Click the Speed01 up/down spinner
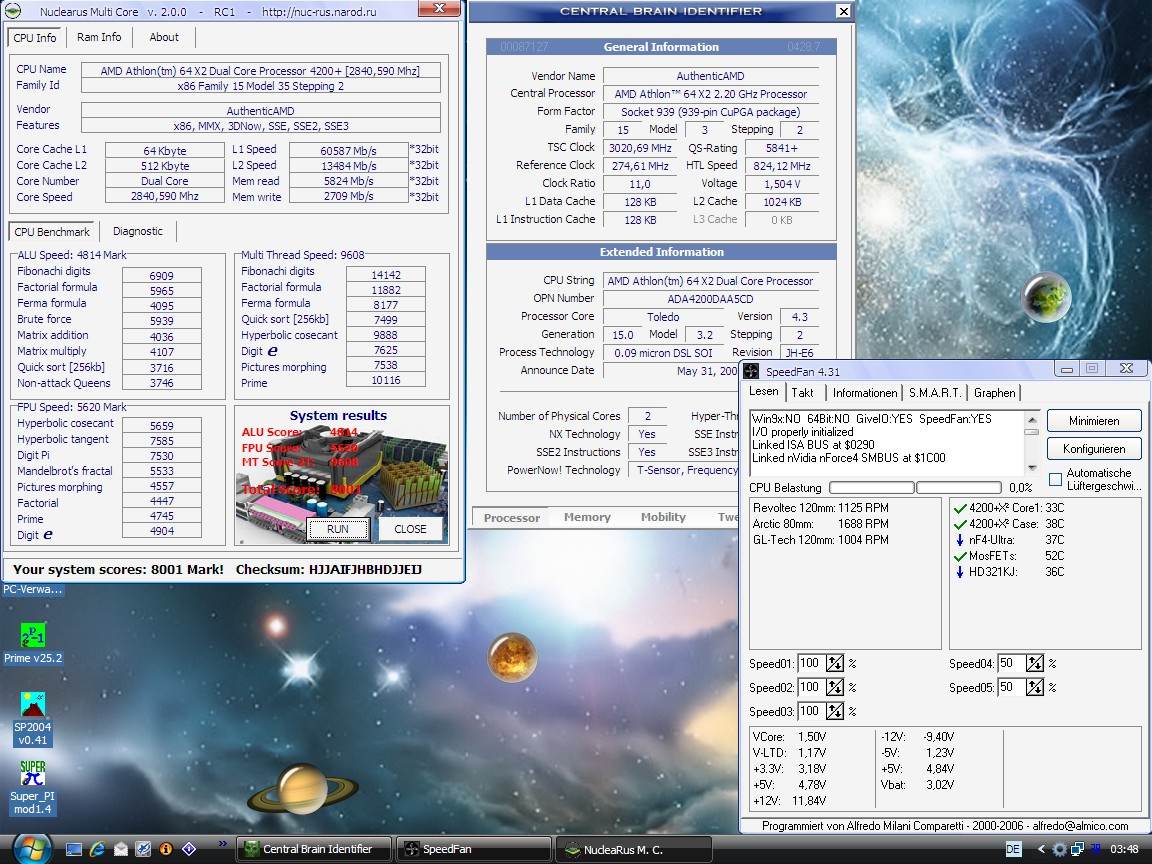 (835, 664)
